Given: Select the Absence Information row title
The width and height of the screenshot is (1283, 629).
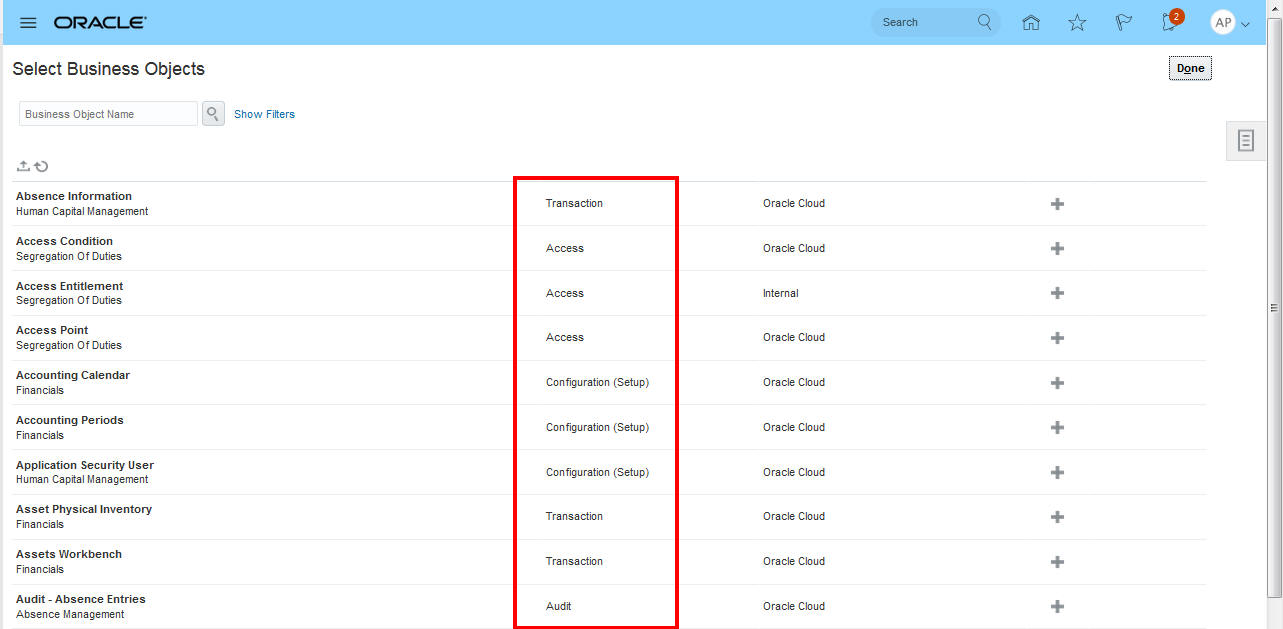Looking at the screenshot, I should 74,196.
